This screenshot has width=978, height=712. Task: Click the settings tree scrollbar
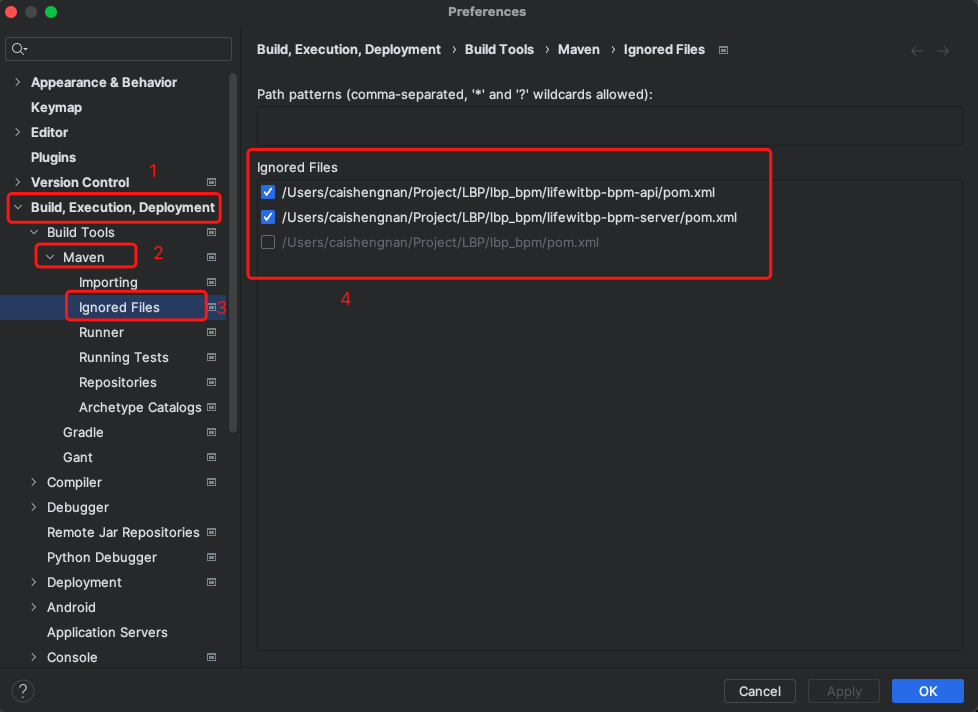233,253
